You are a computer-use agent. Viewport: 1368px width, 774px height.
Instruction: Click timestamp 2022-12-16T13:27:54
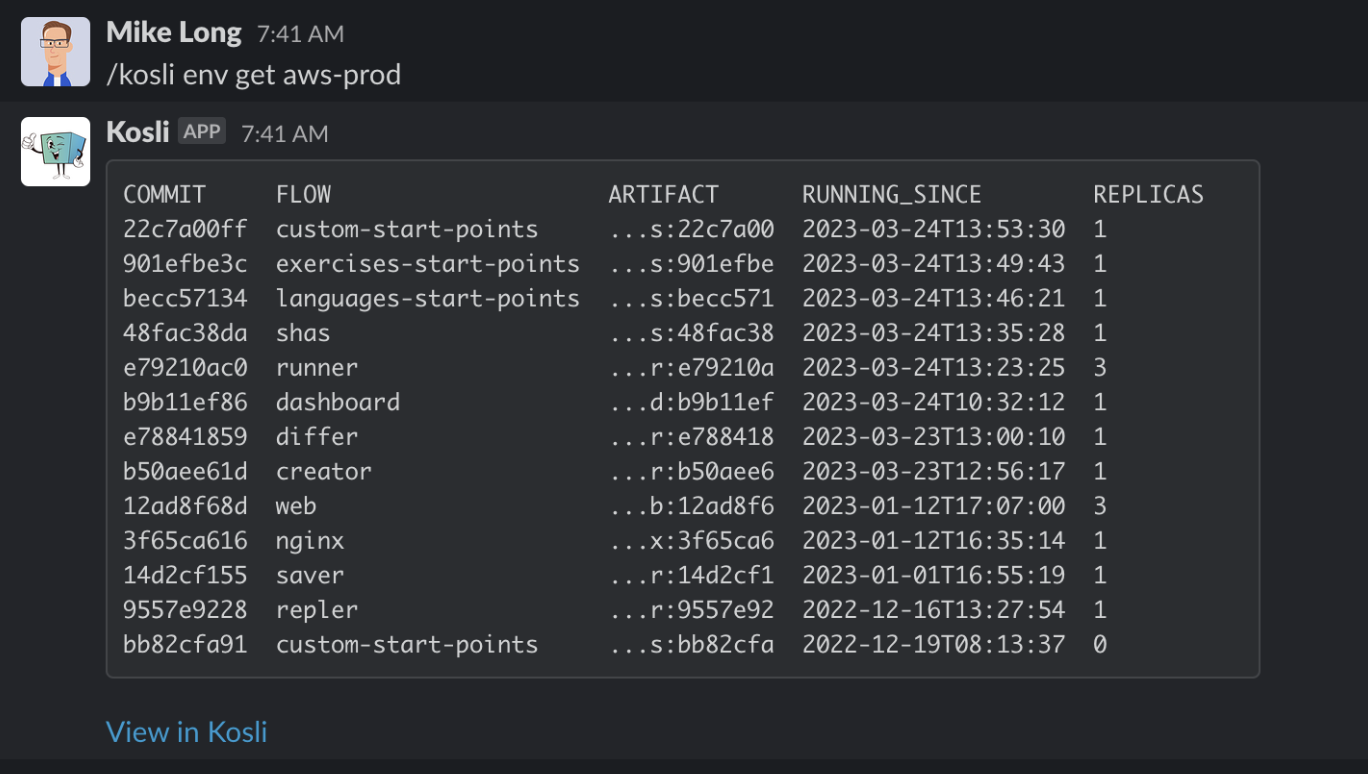(933, 610)
